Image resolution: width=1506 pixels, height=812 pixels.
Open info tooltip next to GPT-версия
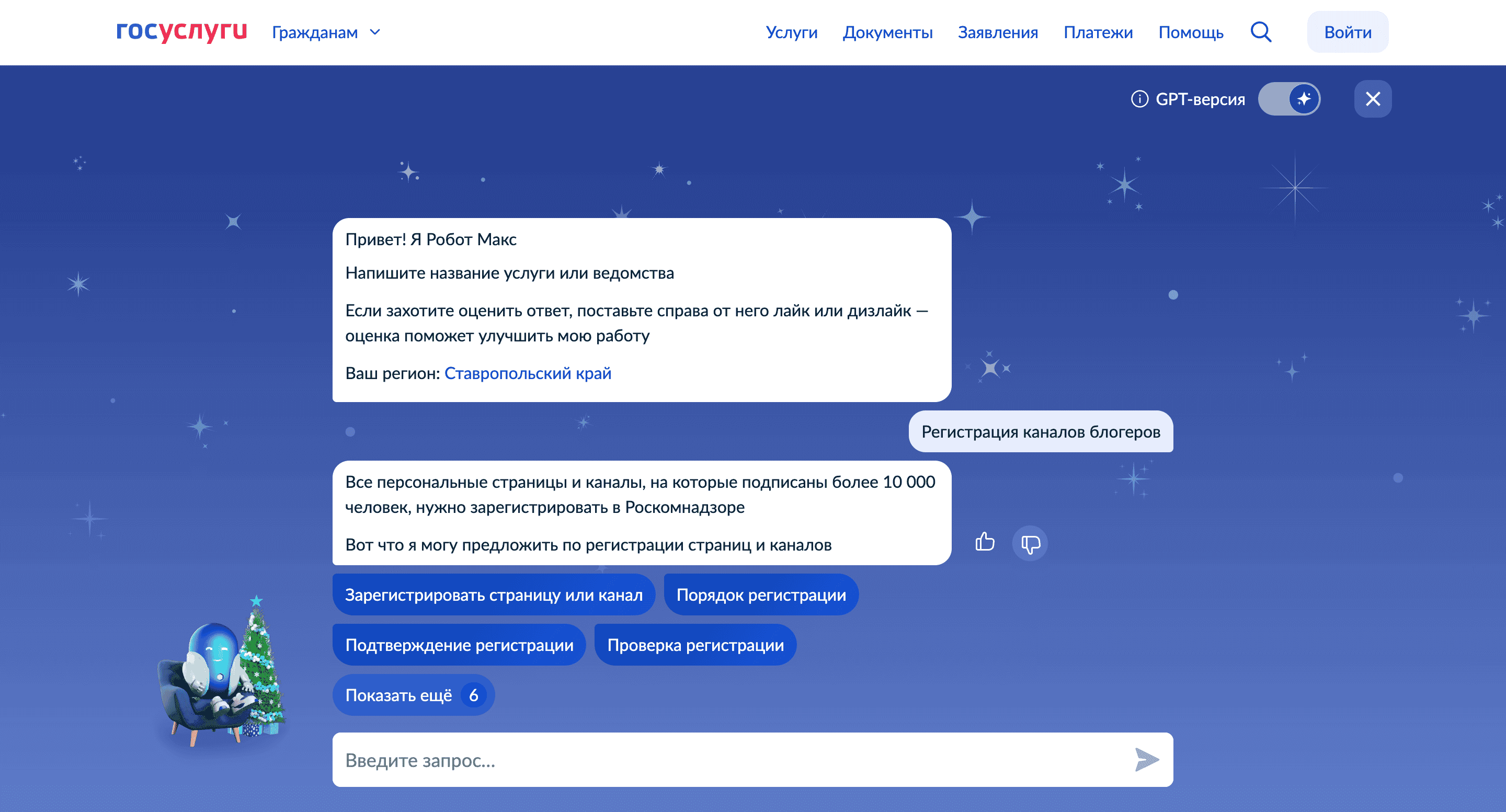[x=1139, y=99]
